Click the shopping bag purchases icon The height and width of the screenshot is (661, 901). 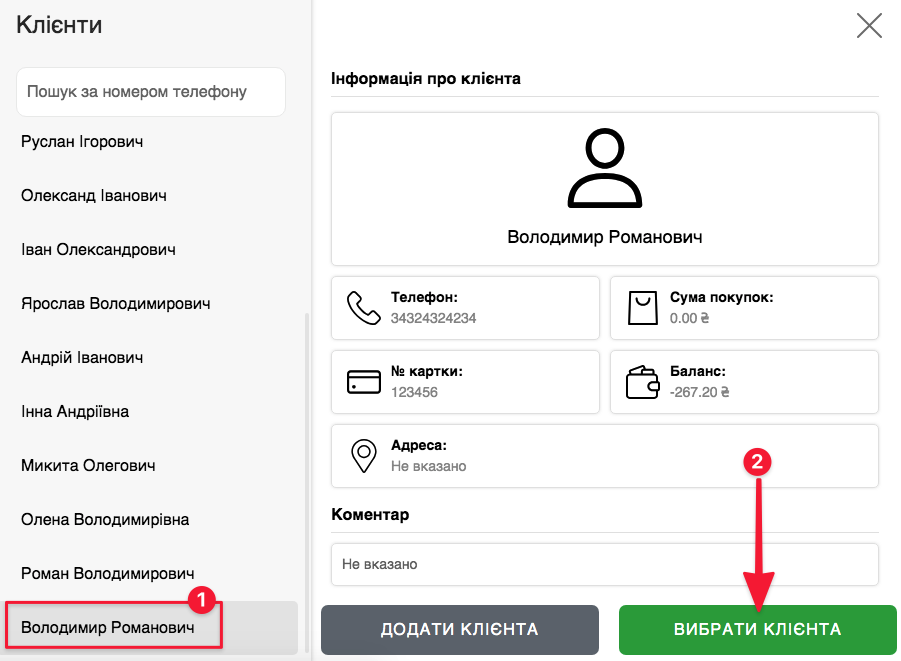pyautogui.click(x=642, y=308)
